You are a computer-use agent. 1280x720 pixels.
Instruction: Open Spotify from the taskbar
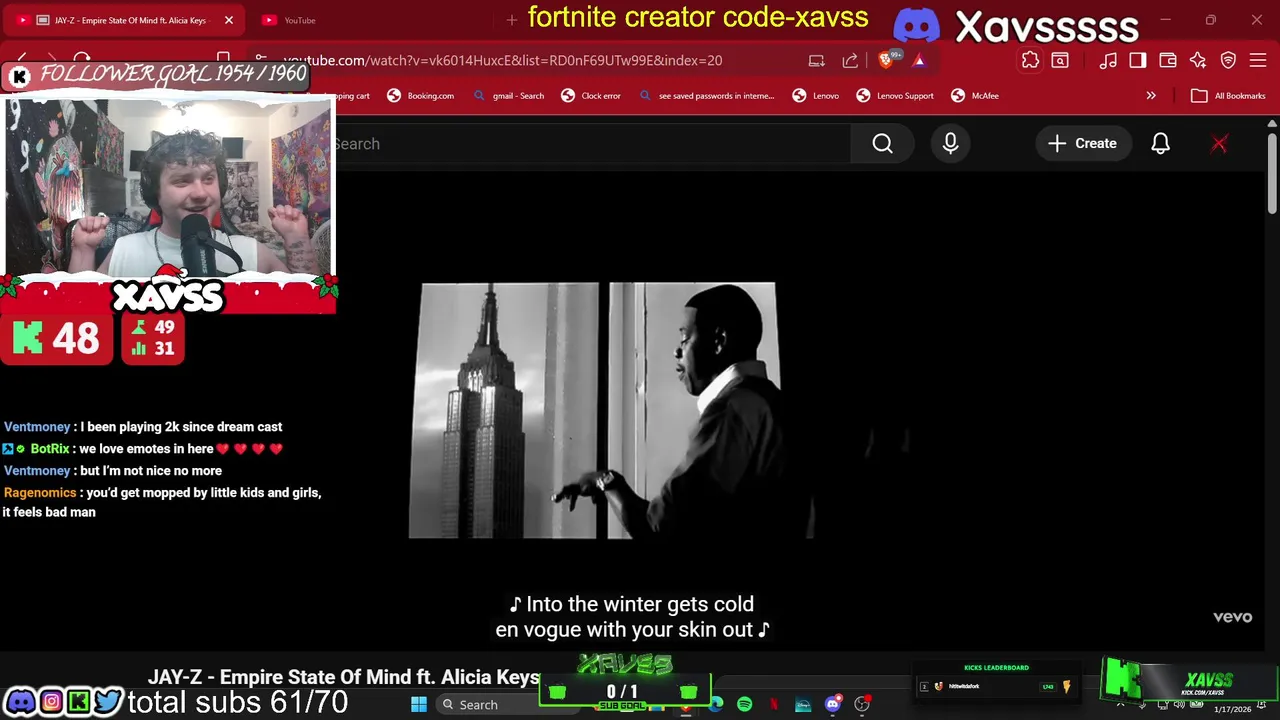click(745, 705)
